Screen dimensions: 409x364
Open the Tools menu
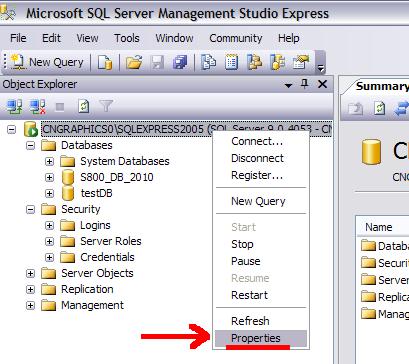[x=127, y=38]
